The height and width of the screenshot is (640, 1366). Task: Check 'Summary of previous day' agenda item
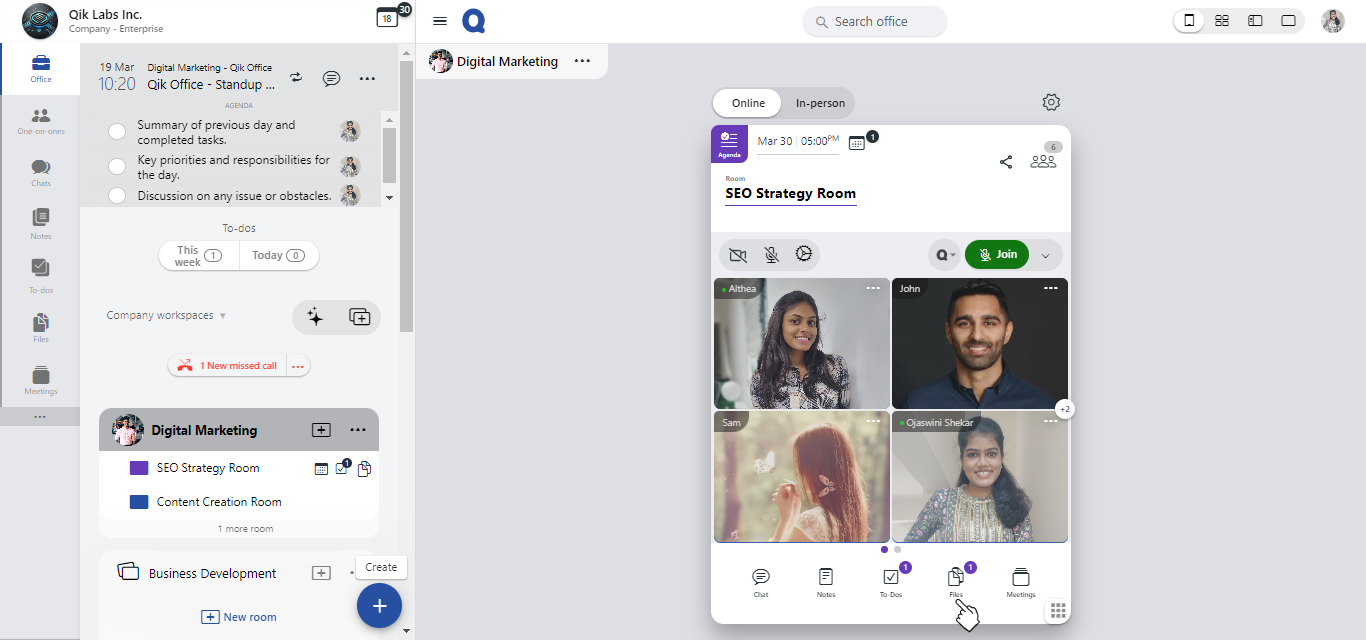pos(117,132)
